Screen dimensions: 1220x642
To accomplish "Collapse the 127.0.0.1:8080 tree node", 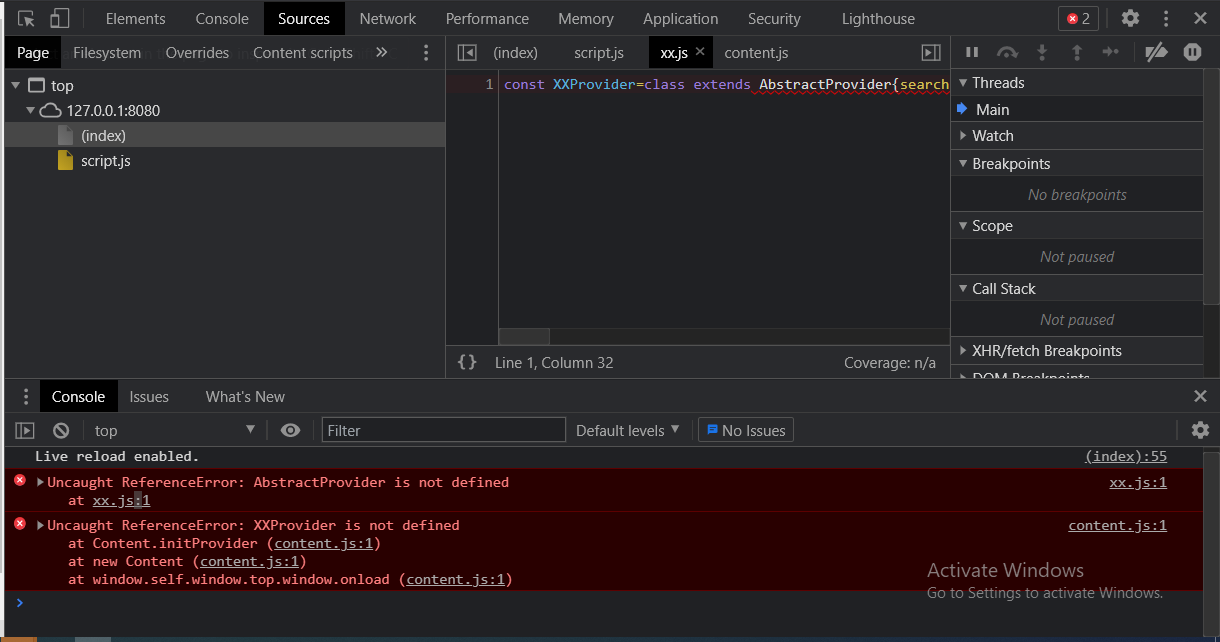I will coord(30,111).
